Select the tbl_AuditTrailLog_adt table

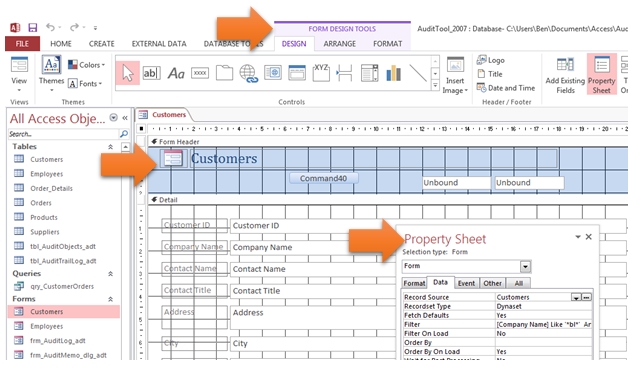(x=63, y=261)
